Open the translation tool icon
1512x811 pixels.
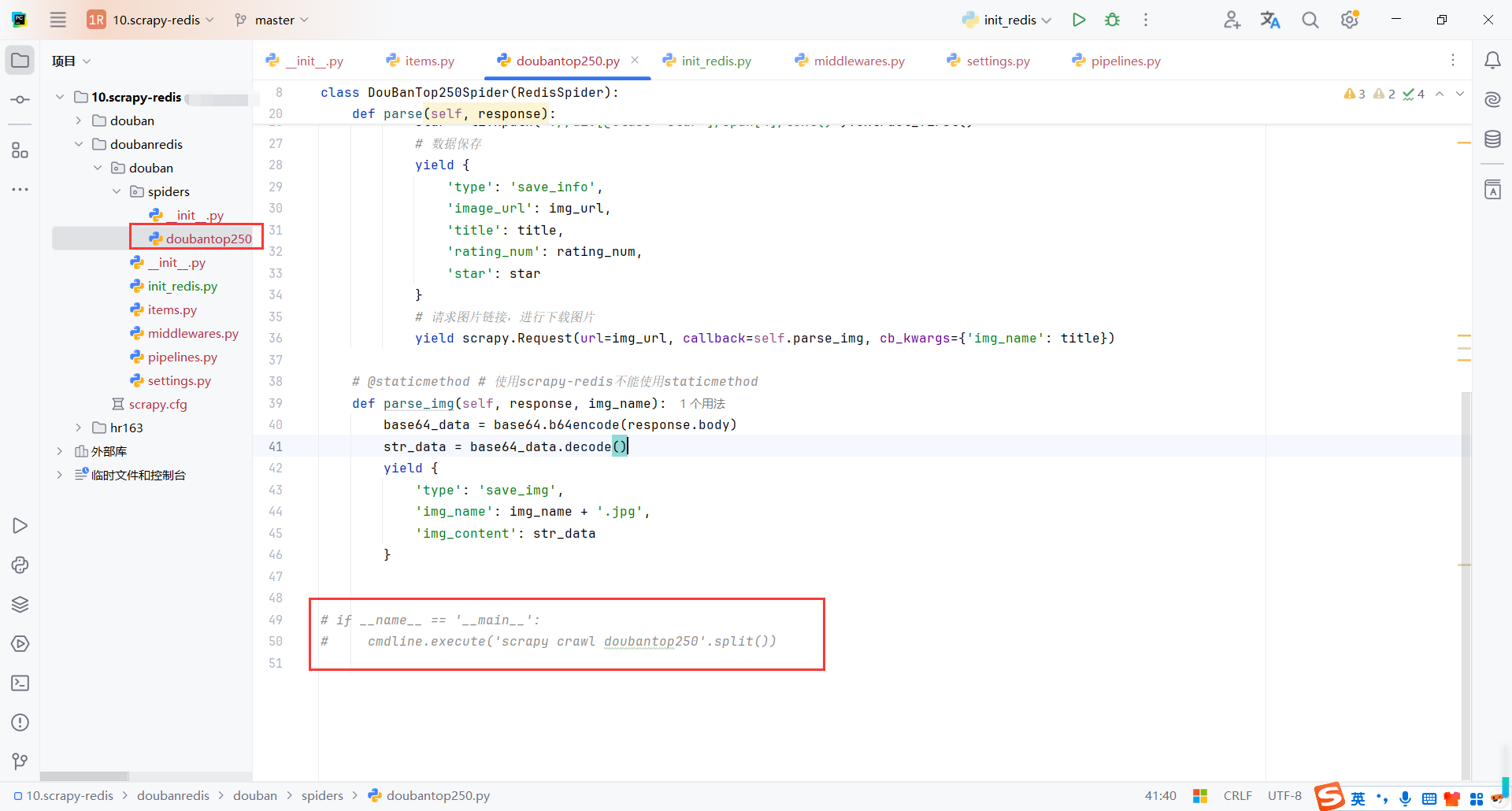click(1270, 20)
